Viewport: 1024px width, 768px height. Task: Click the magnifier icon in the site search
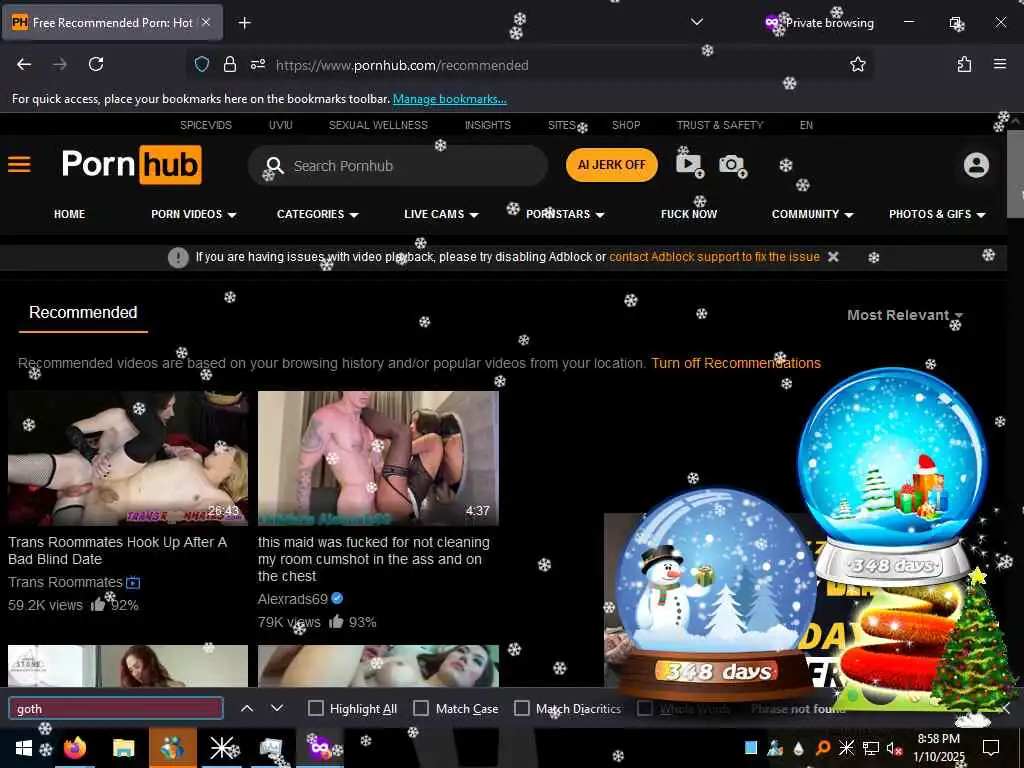click(275, 165)
